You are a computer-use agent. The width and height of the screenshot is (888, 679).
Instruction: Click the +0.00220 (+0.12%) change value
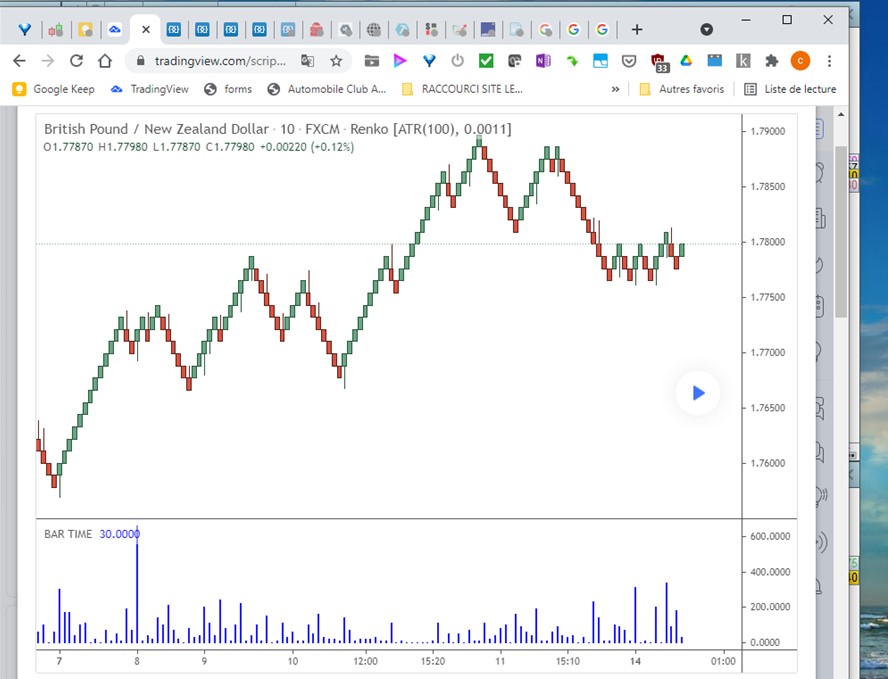tap(307, 147)
